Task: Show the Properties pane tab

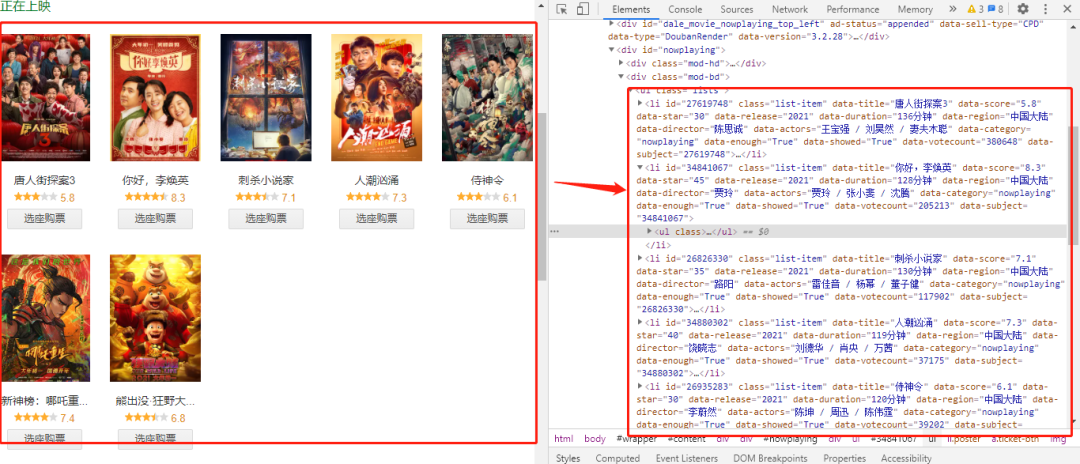Action: [x=844, y=458]
